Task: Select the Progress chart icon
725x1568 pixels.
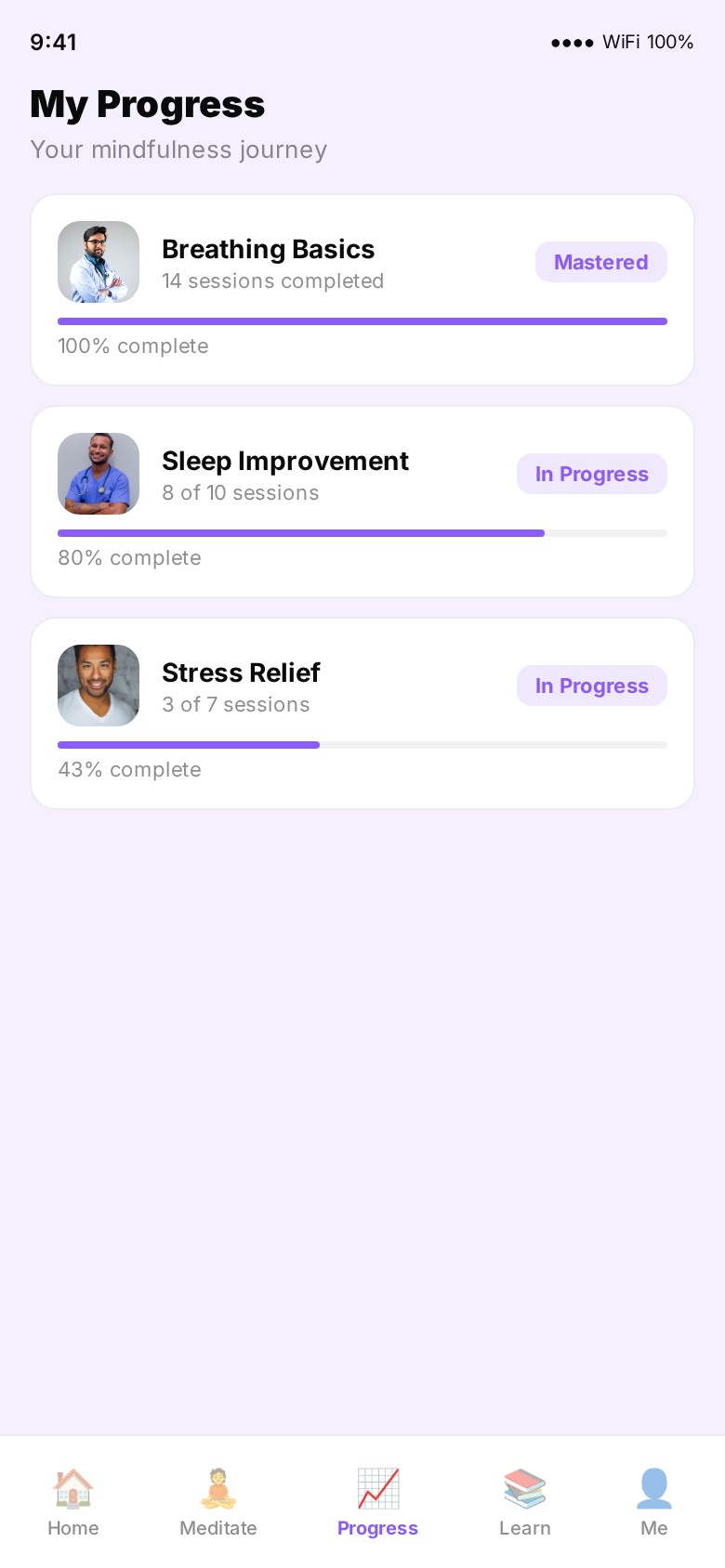Action: pos(377,1488)
